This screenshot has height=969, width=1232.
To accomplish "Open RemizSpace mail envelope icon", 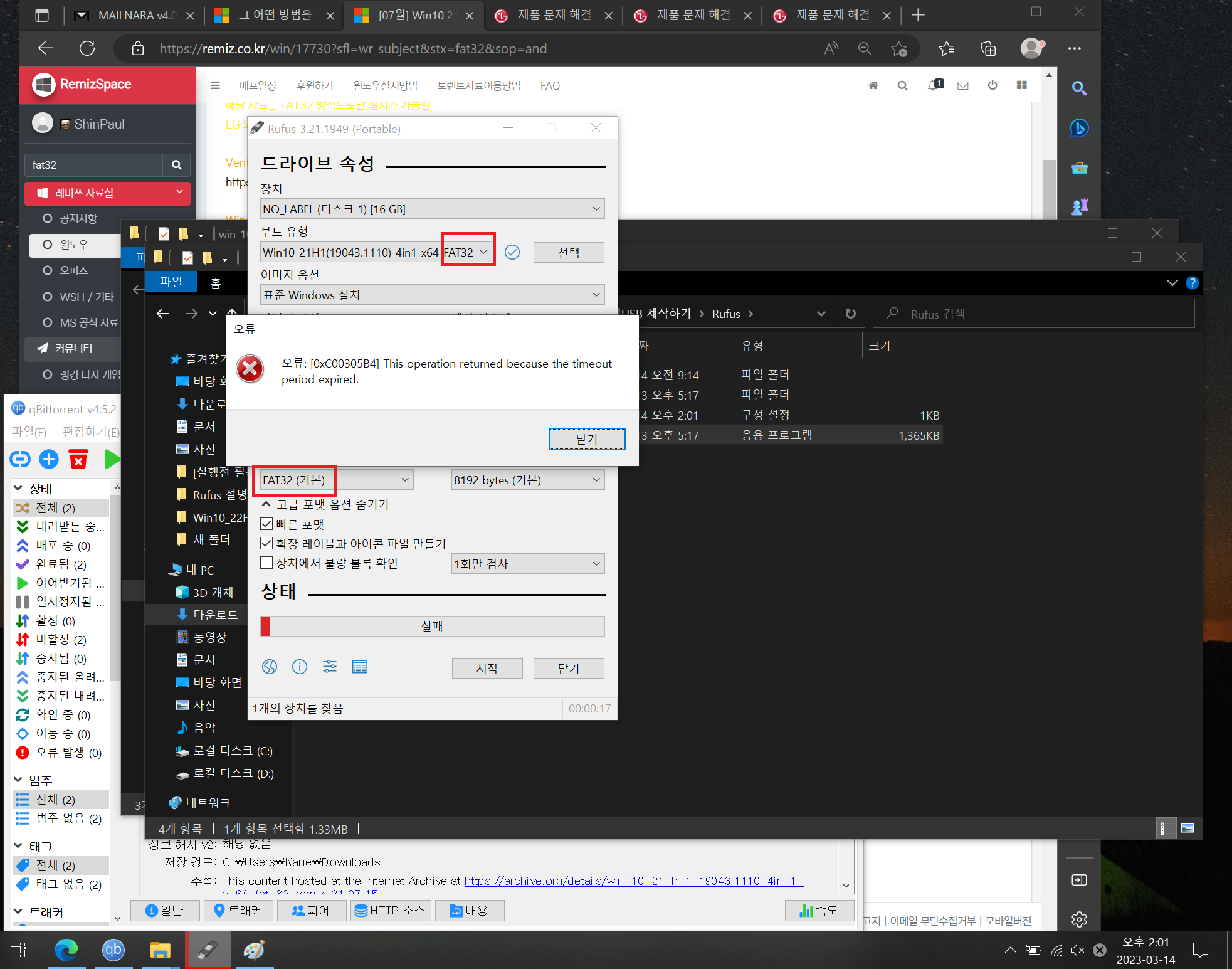I will click(963, 85).
